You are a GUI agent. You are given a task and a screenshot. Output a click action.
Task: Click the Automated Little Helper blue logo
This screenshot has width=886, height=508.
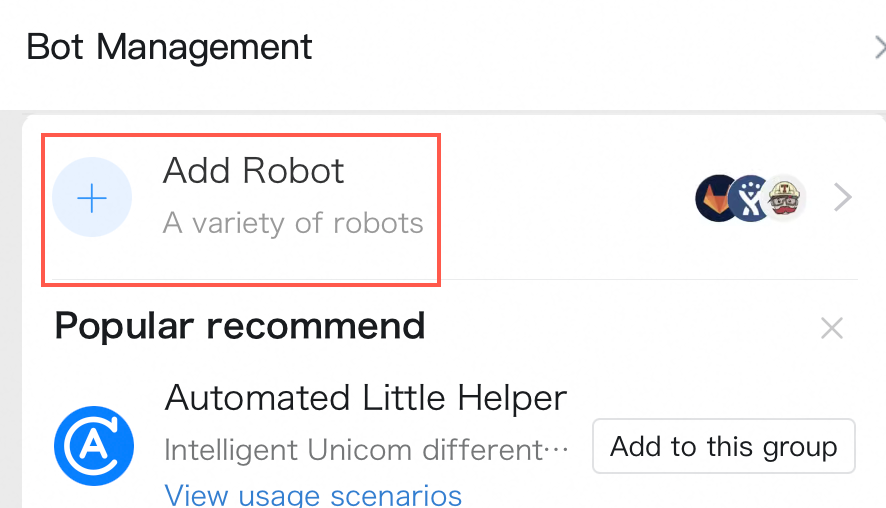[93, 446]
